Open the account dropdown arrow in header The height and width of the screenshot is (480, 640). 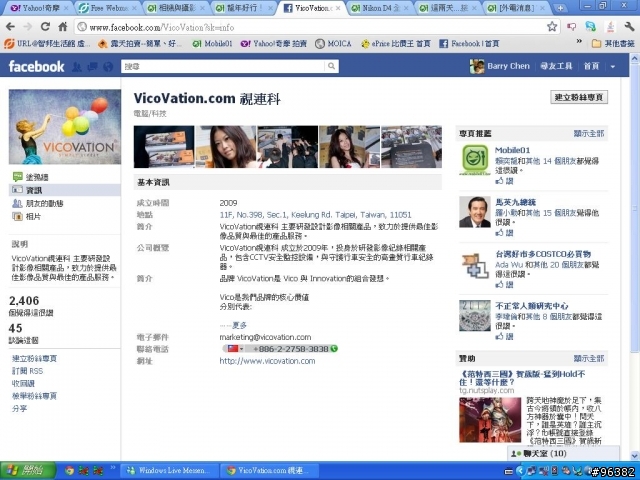click(613, 67)
